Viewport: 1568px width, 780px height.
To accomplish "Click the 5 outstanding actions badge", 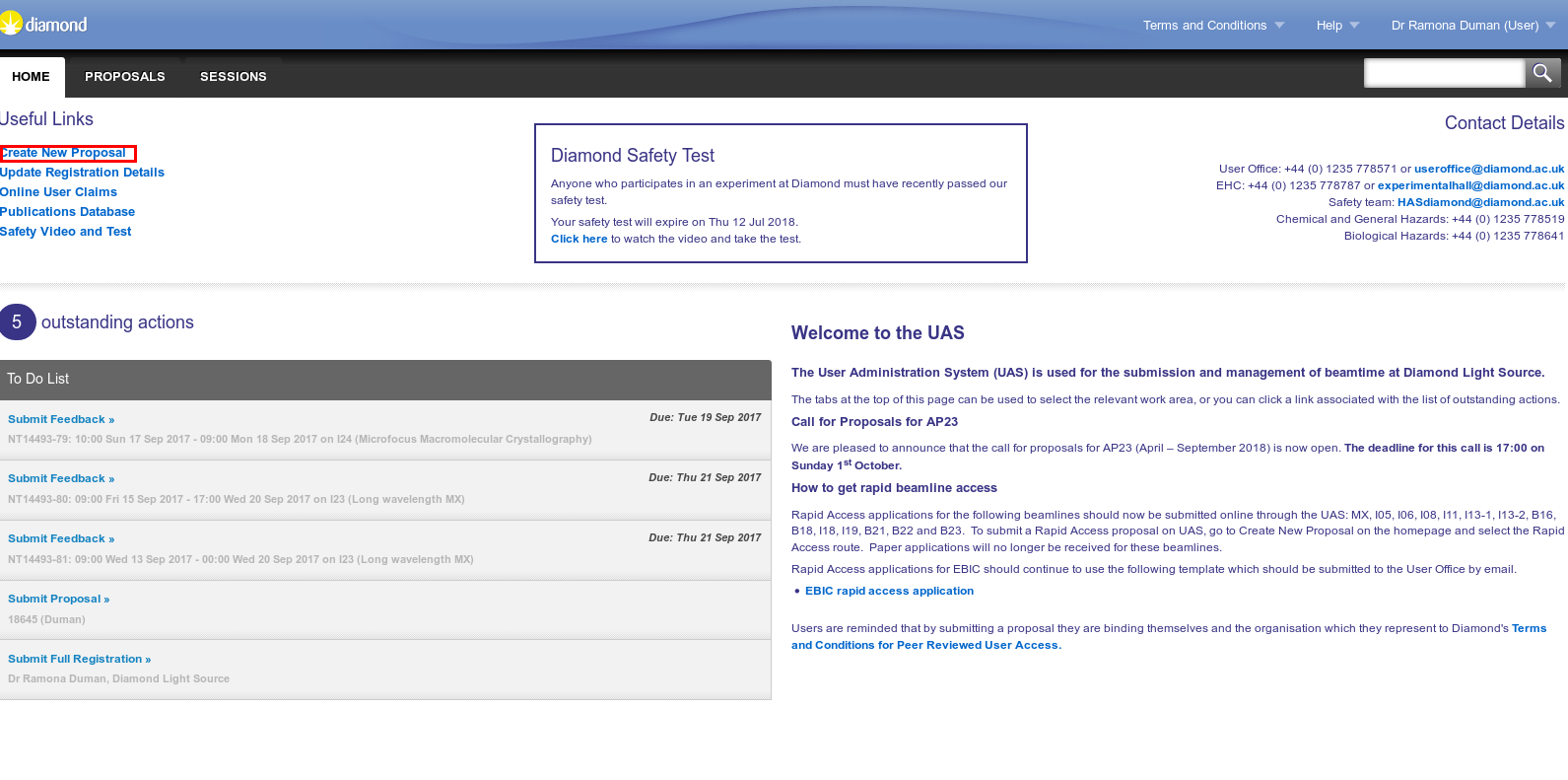I will pyautogui.click(x=17, y=322).
